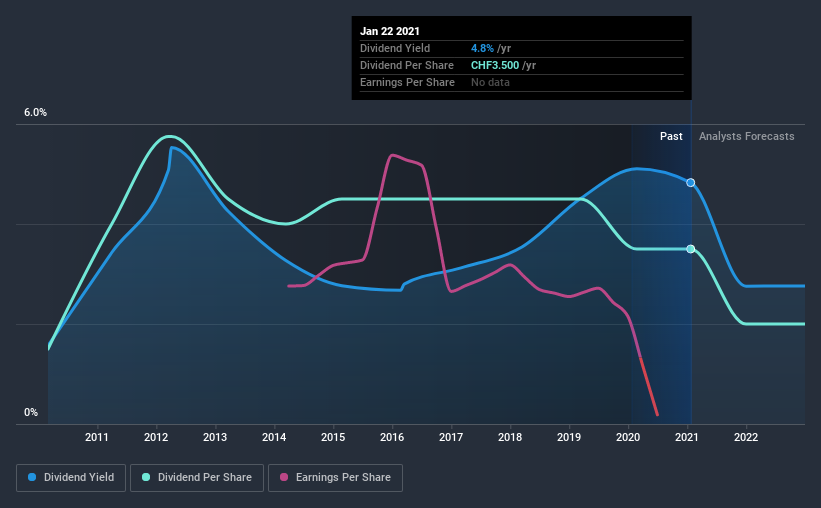The image size is (821, 508).
Task: Click the 6.0% y-axis label
Action: coord(35,113)
